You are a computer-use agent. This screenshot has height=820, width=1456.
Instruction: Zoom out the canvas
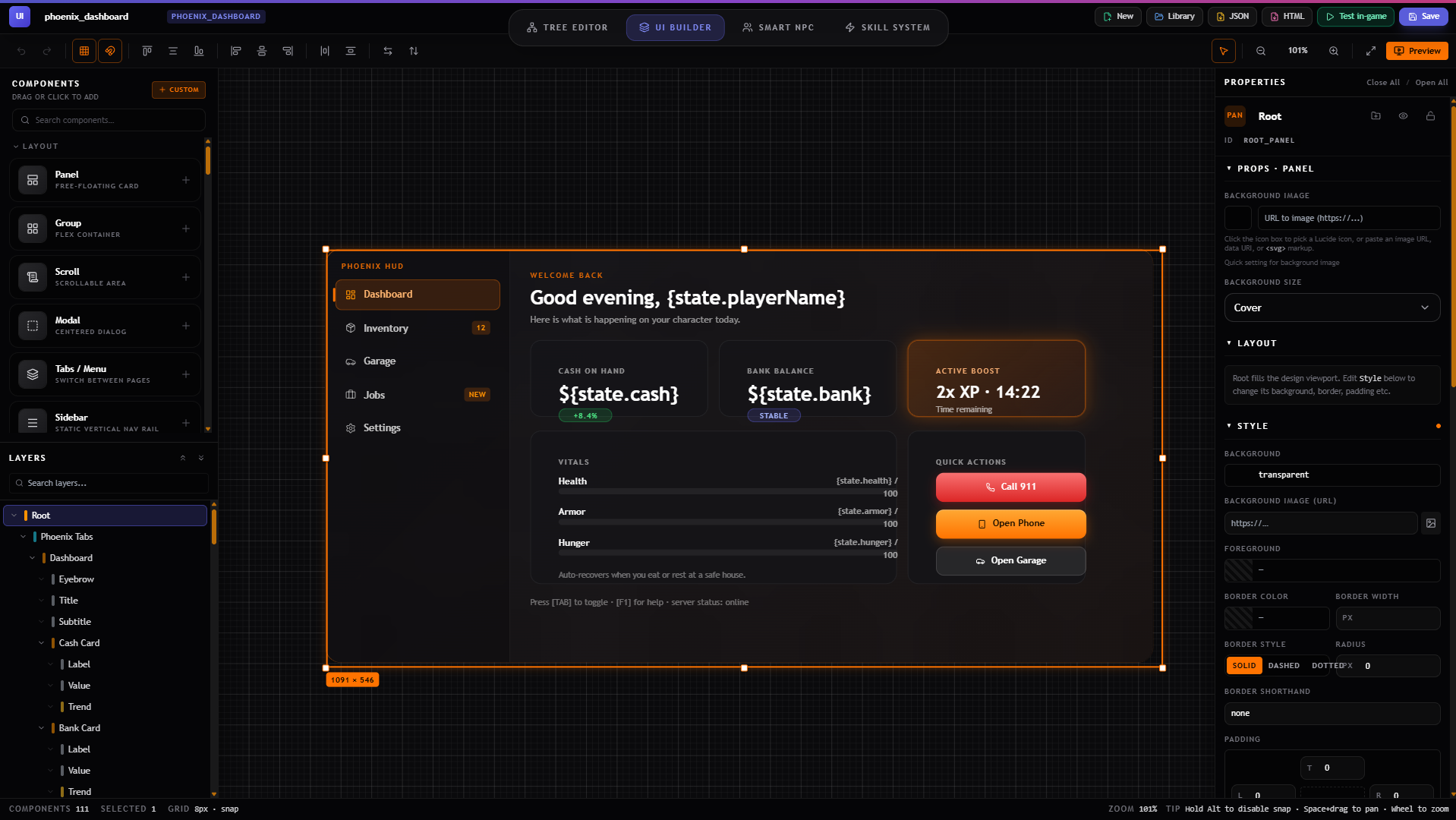(1261, 51)
